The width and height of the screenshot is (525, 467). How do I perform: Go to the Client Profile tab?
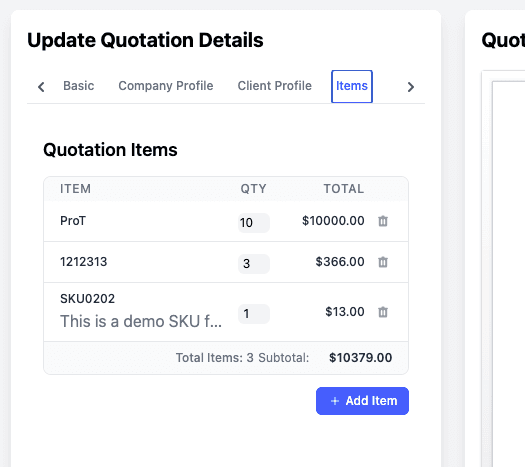275,86
